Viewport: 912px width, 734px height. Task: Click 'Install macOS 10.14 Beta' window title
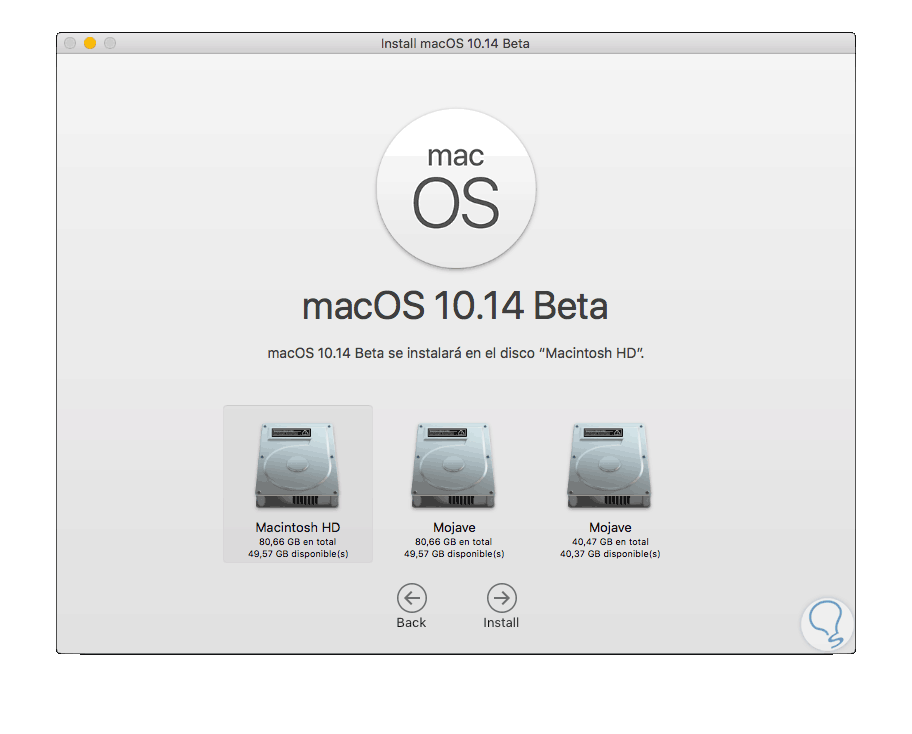coord(455,44)
